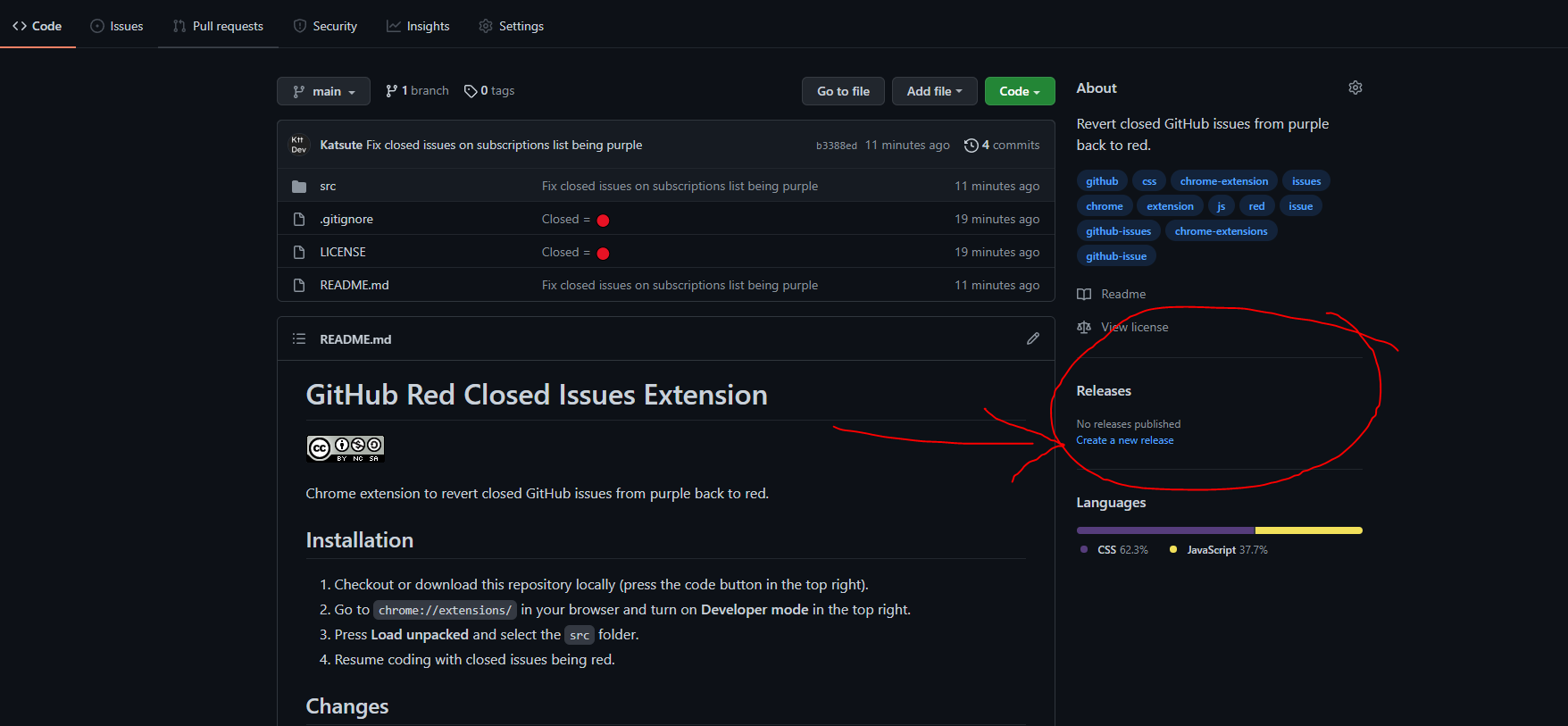This screenshot has height=726, width=1568.
Task: Click the JavaScript 37.7% language entry
Action: point(1218,550)
